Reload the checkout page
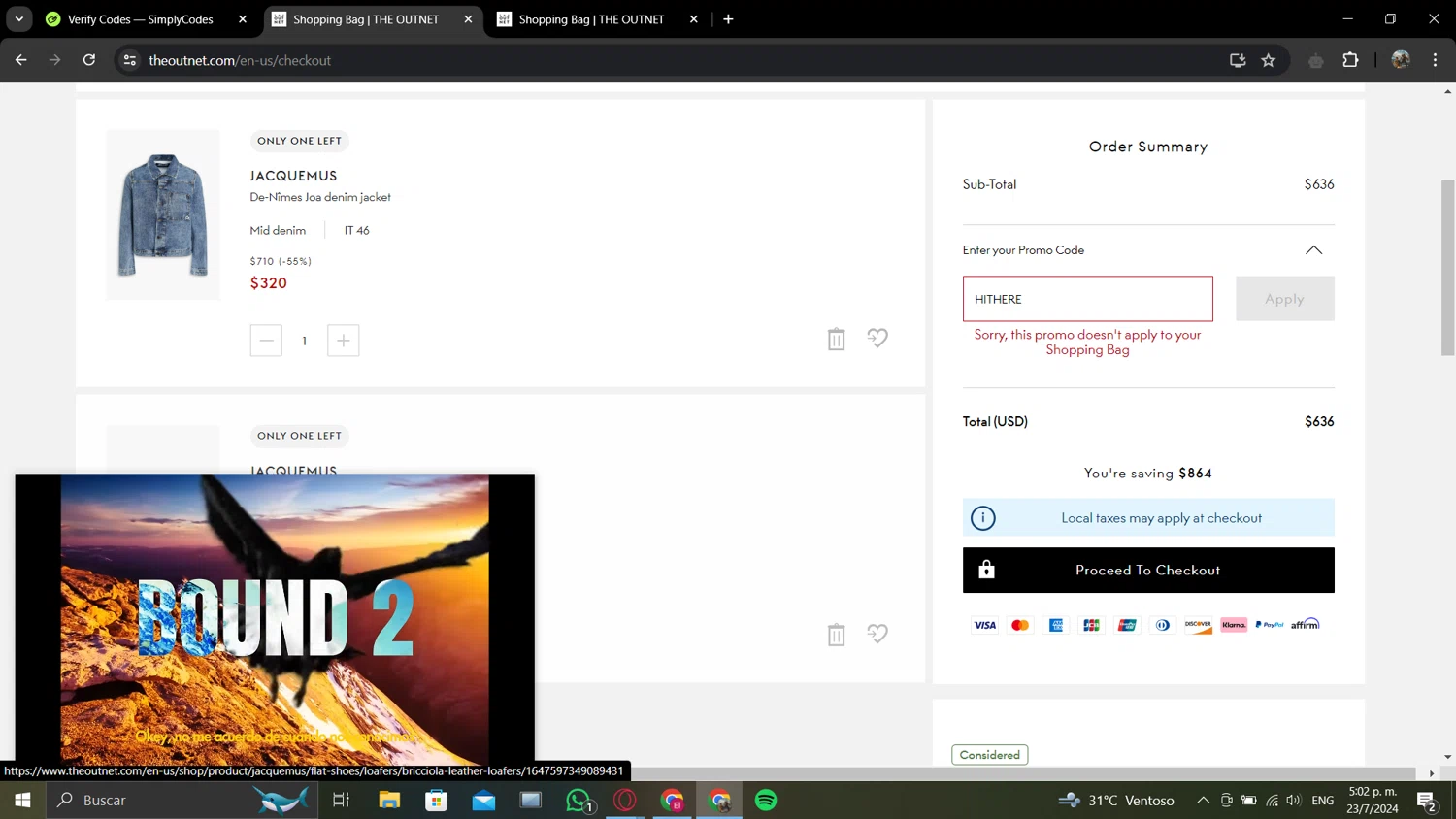This screenshot has width=1456, height=819. 89,60
